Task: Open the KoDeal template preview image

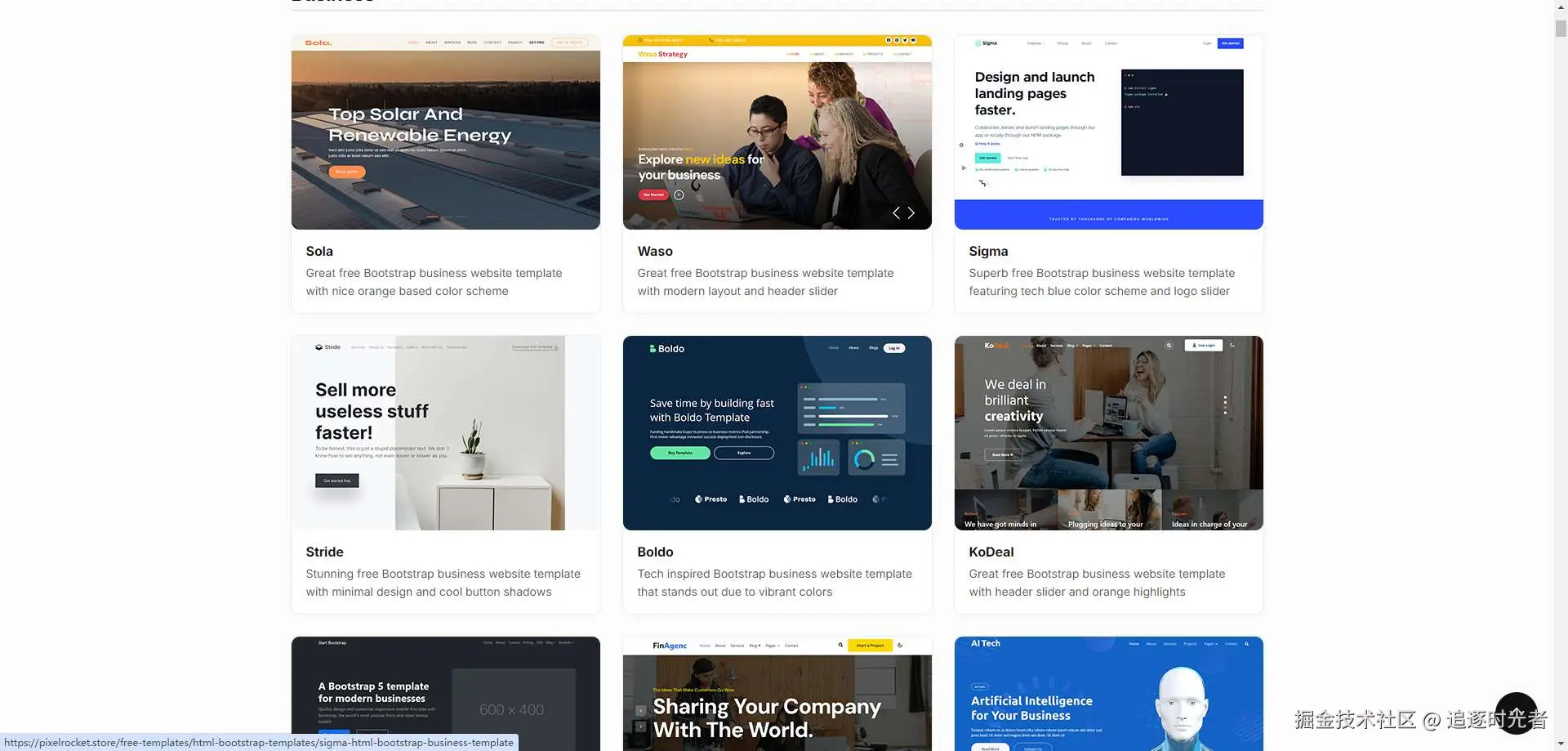Action: (1108, 433)
